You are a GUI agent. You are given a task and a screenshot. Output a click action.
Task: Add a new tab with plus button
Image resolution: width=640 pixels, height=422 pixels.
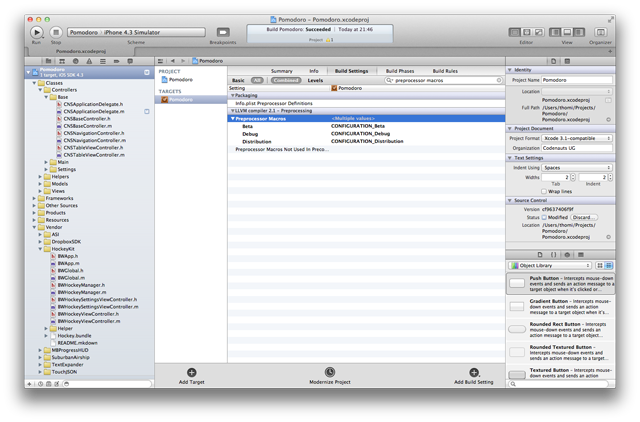coord(610,51)
